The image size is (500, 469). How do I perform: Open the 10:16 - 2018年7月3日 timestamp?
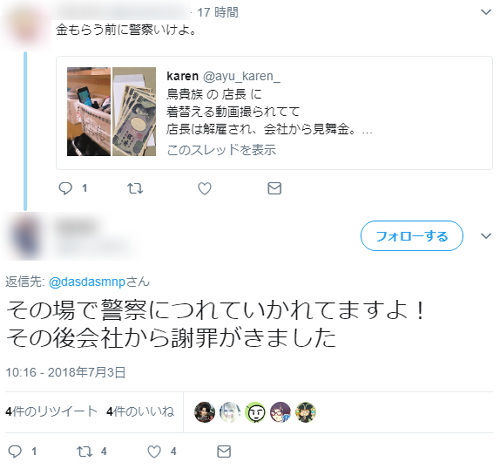[66, 372]
